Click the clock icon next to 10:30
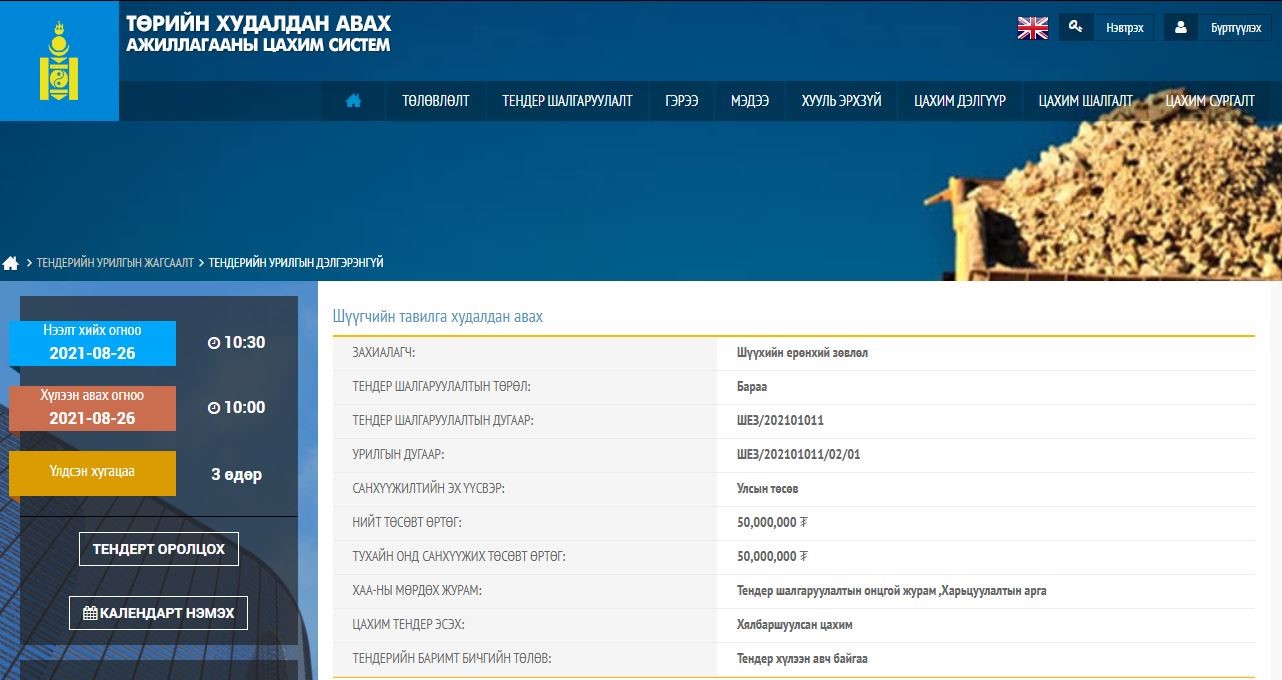Image resolution: width=1282 pixels, height=680 pixels. point(213,343)
